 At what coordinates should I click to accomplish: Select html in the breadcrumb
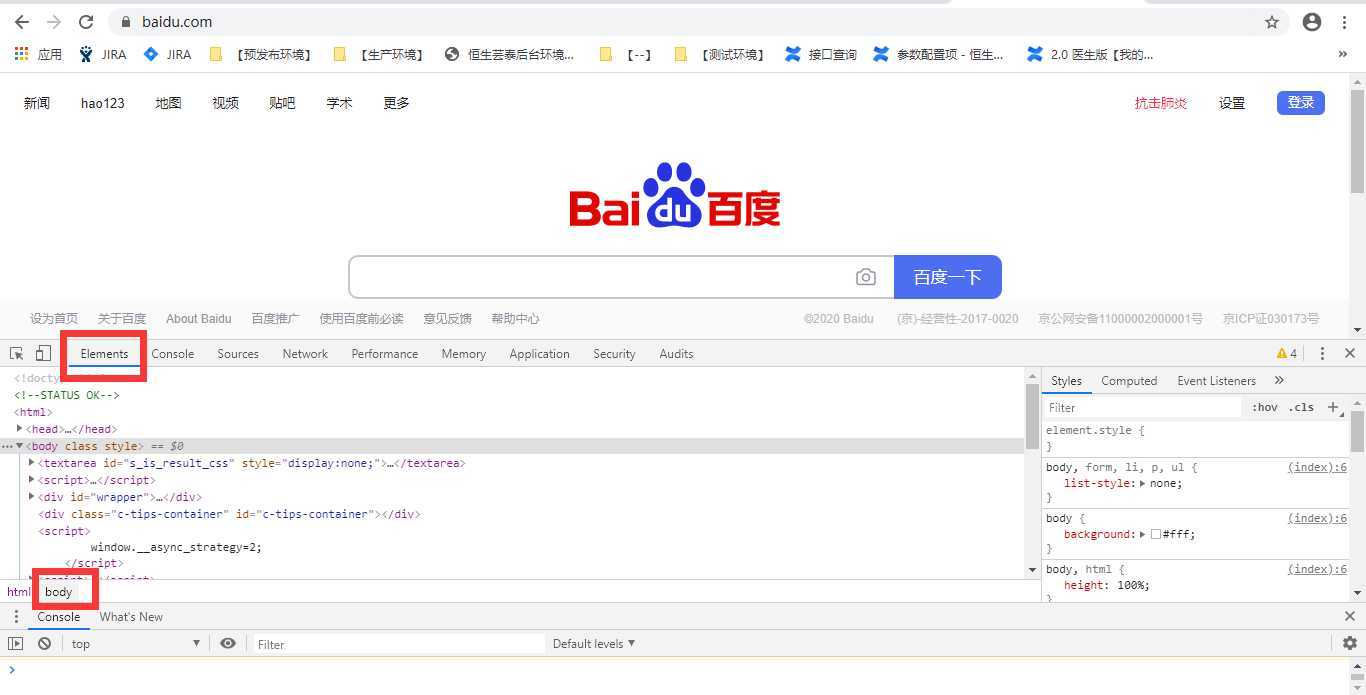(18, 591)
